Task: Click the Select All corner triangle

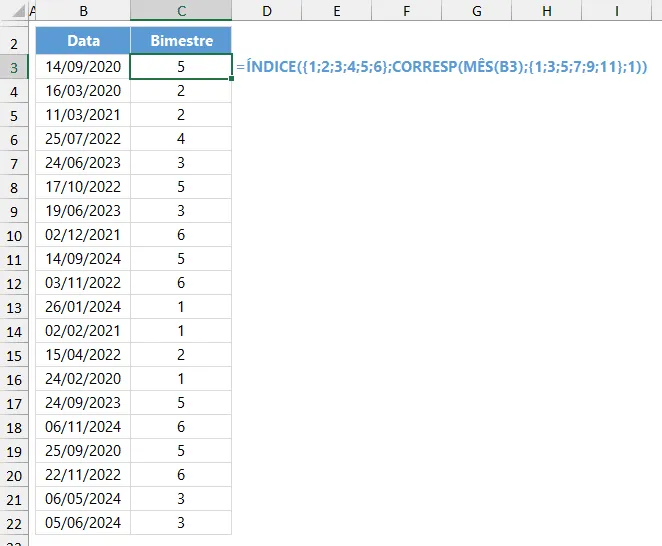Action: (x=18, y=11)
